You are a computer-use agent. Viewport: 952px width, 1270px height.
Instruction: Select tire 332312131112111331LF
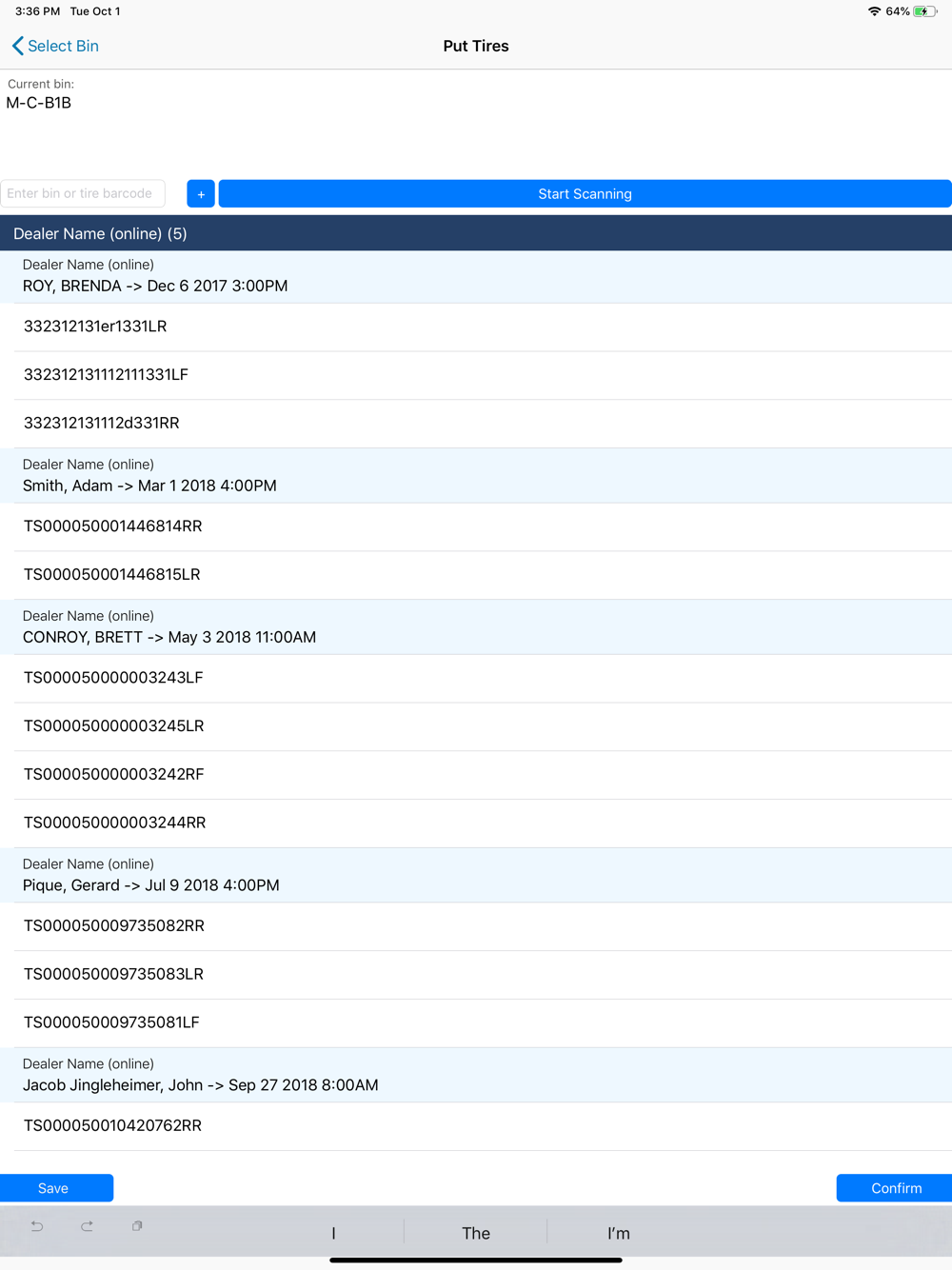[476, 375]
